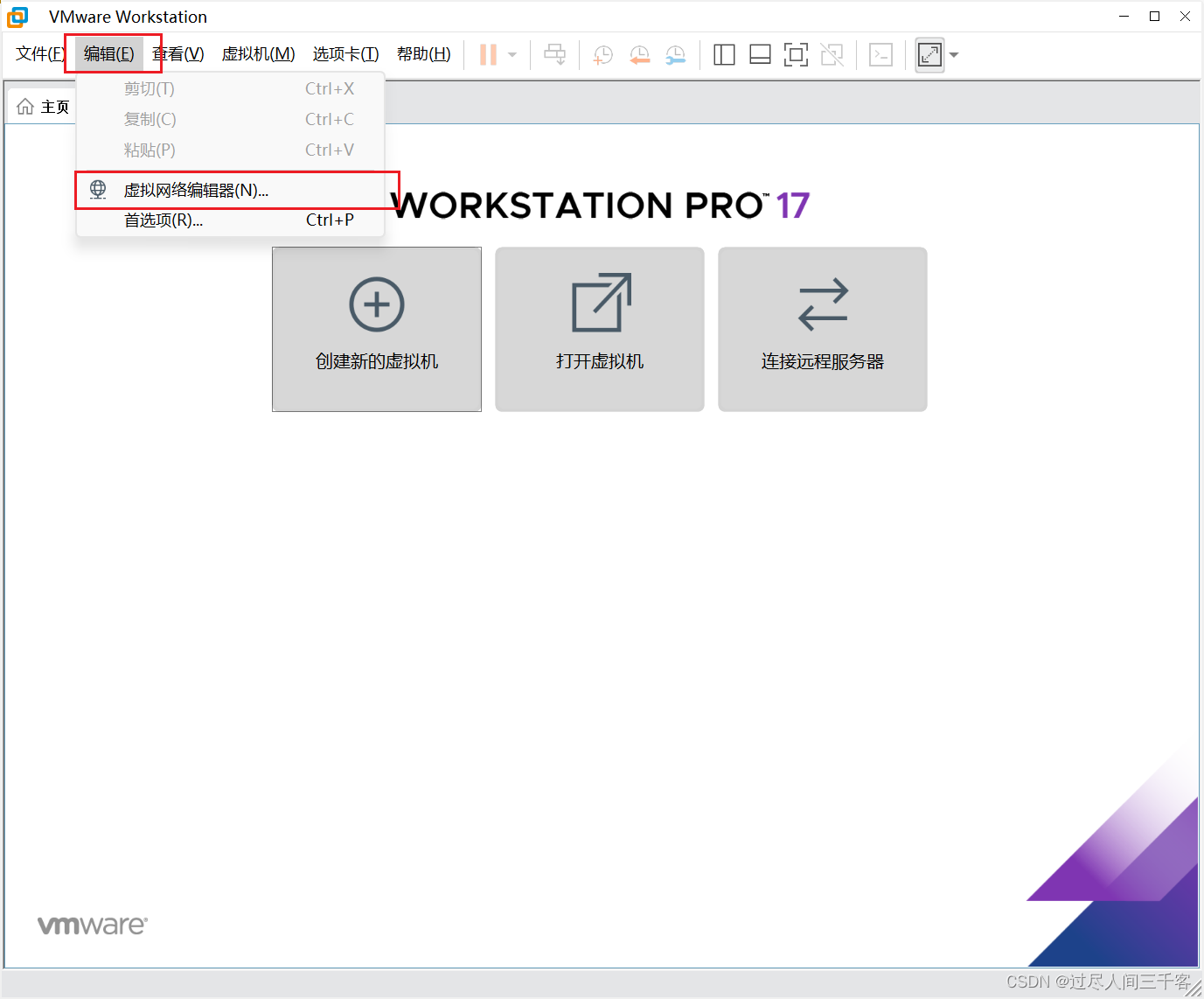1204x999 pixels.
Task: Open the 选项卡(T) menu
Action: click(346, 54)
